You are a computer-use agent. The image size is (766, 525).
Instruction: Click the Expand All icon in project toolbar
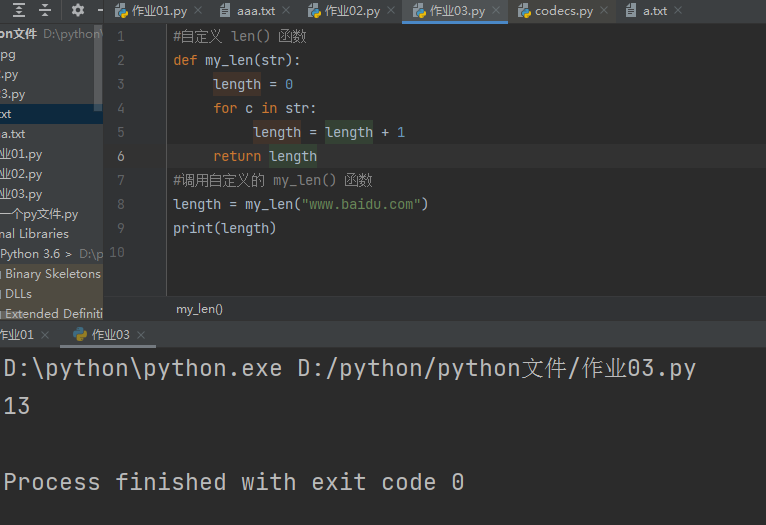point(19,11)
